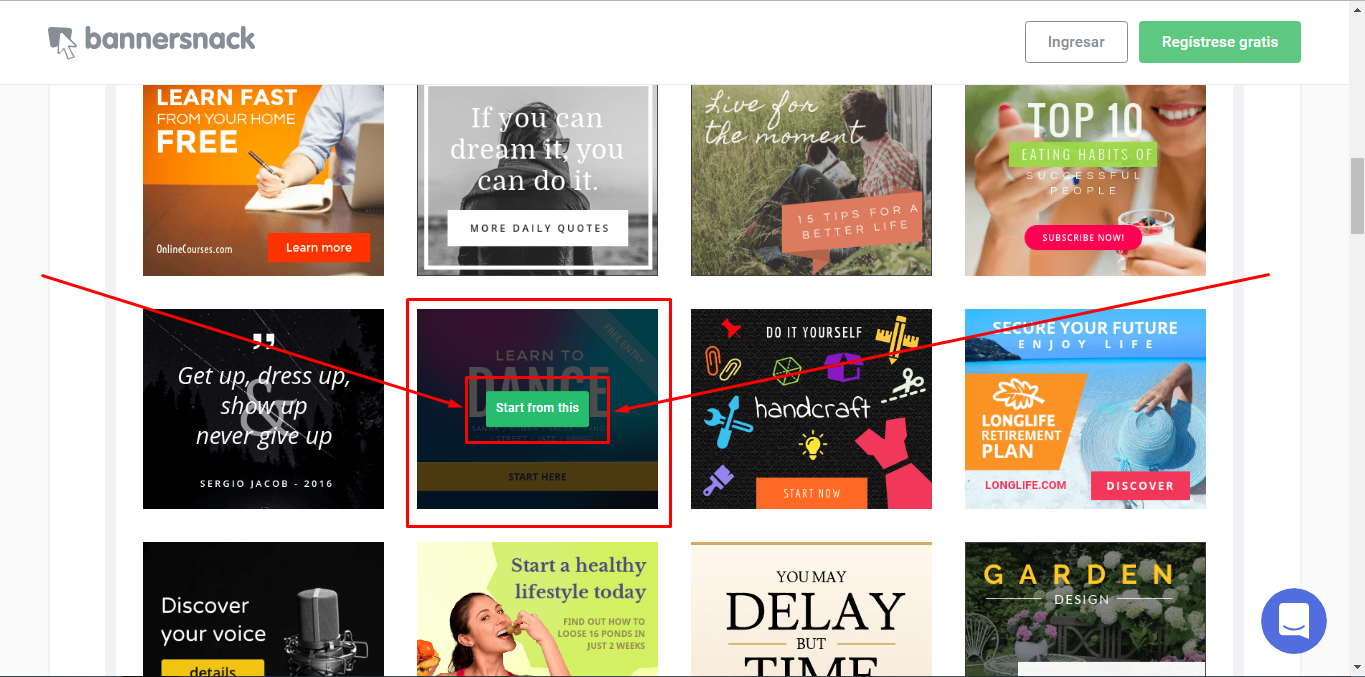Select the Get up dress up template

click(x=263, y=409)
